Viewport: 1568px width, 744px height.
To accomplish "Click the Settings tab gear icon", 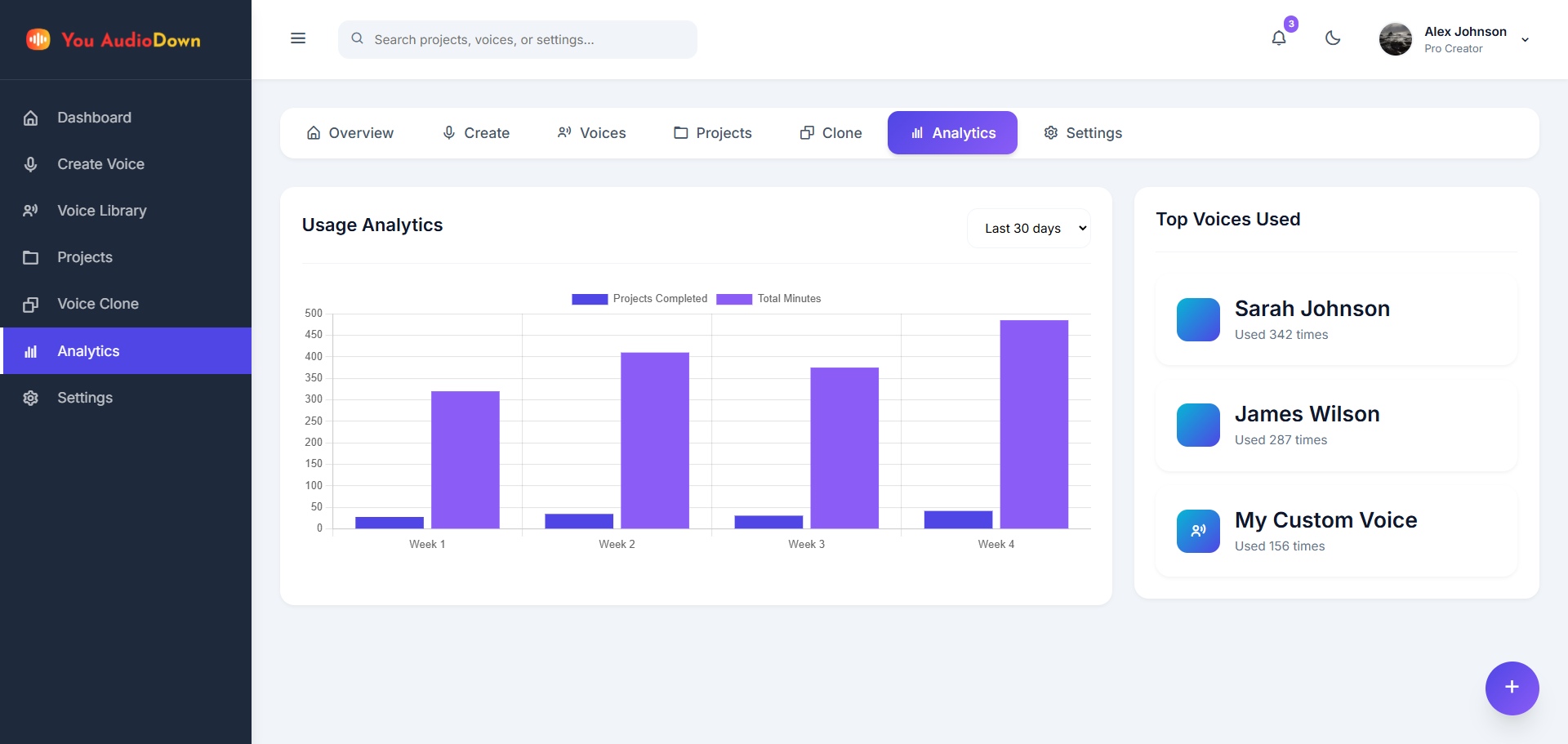I will [1051, 132].
